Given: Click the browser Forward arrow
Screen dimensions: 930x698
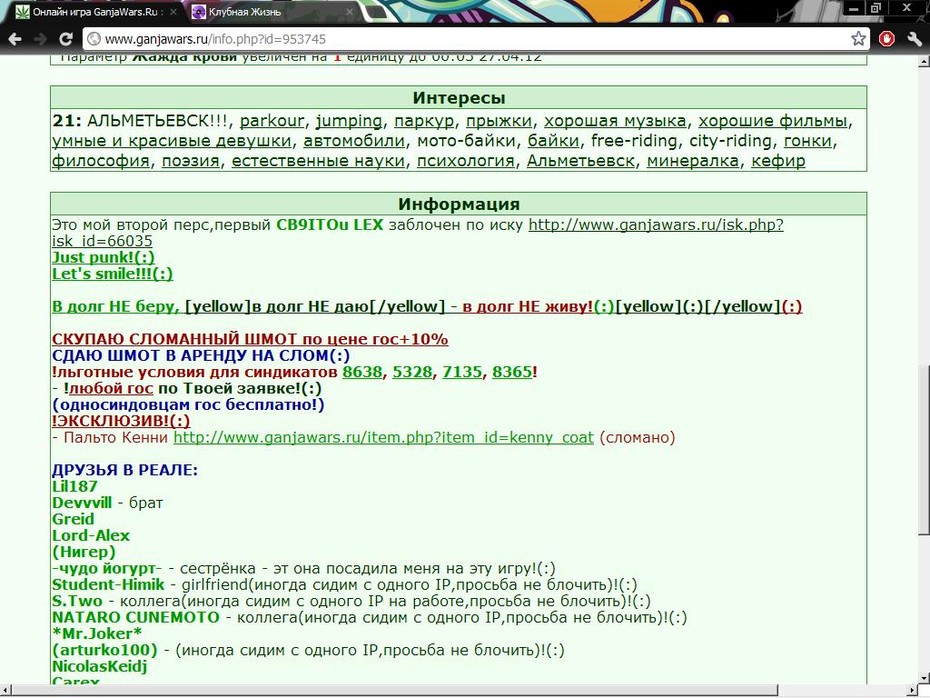Looking at the screenshot, I should (40, 39).
